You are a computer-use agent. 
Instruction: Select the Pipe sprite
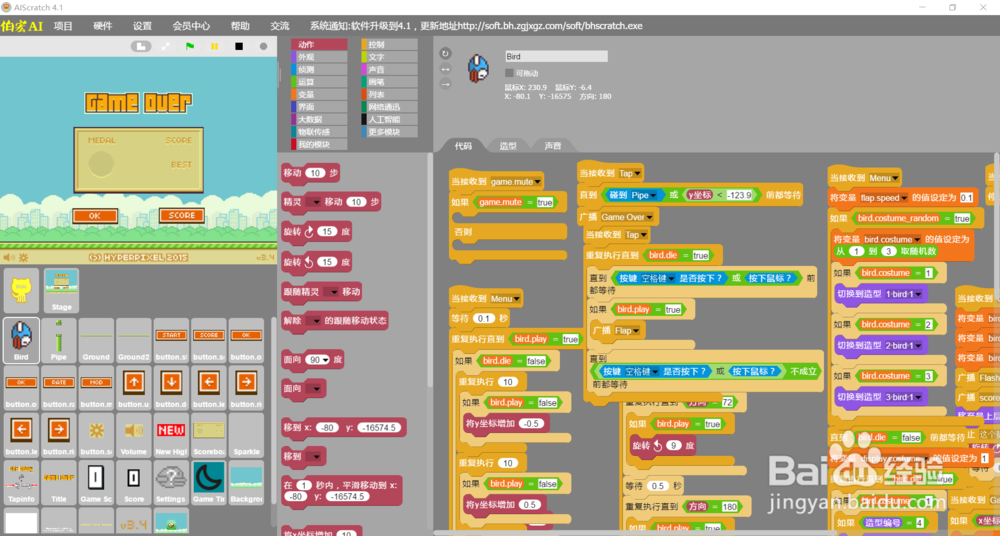click(x=59, y=340)
